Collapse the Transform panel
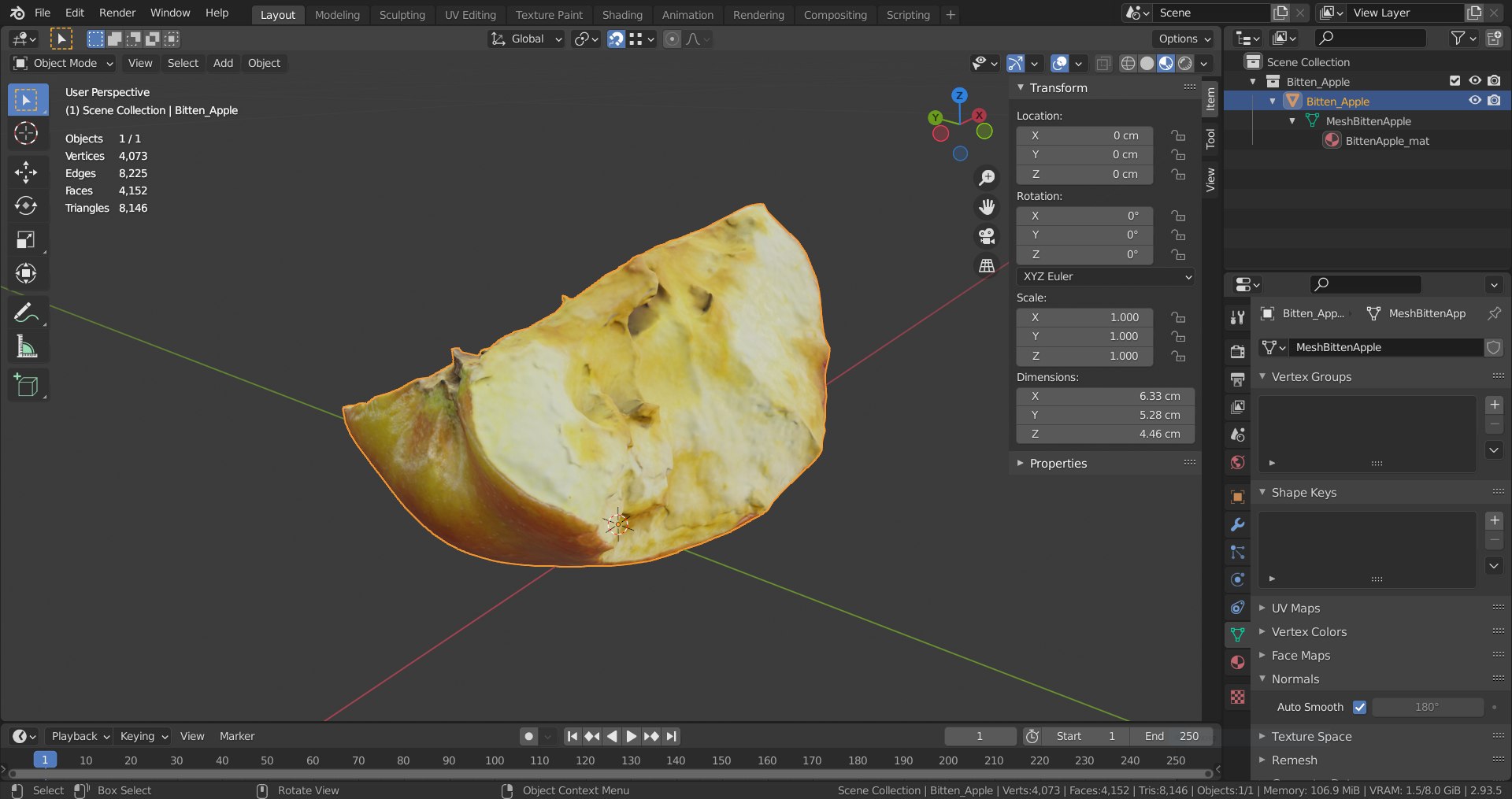The width and height of the screenshot is (1512, 799). pos(1058,87)
